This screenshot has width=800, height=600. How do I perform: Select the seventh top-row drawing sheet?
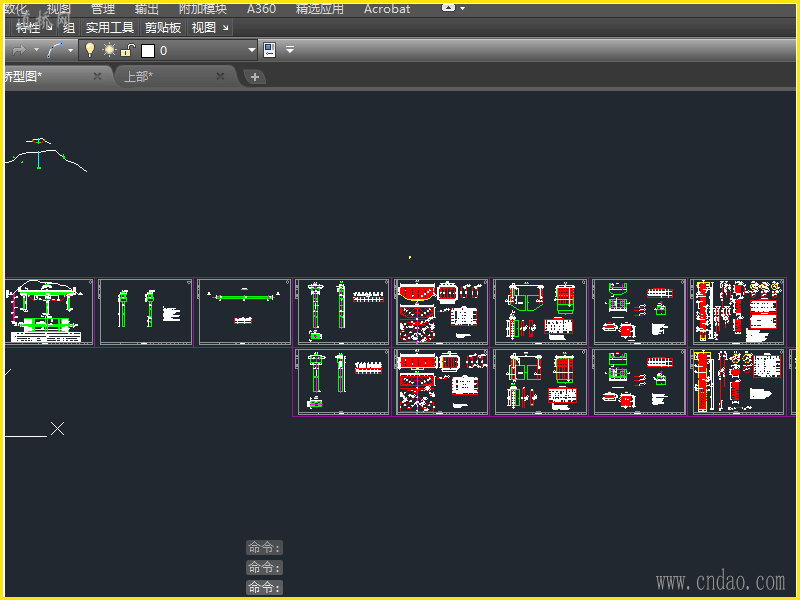(639, 312)
